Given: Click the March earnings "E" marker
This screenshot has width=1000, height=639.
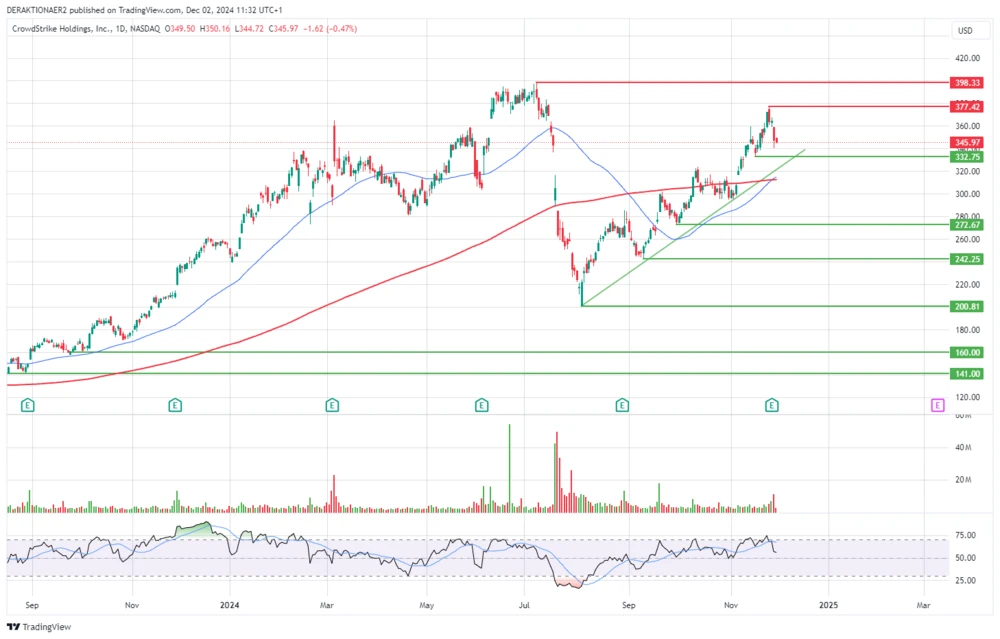Looking at the screenshot, I should click(330, 405).
